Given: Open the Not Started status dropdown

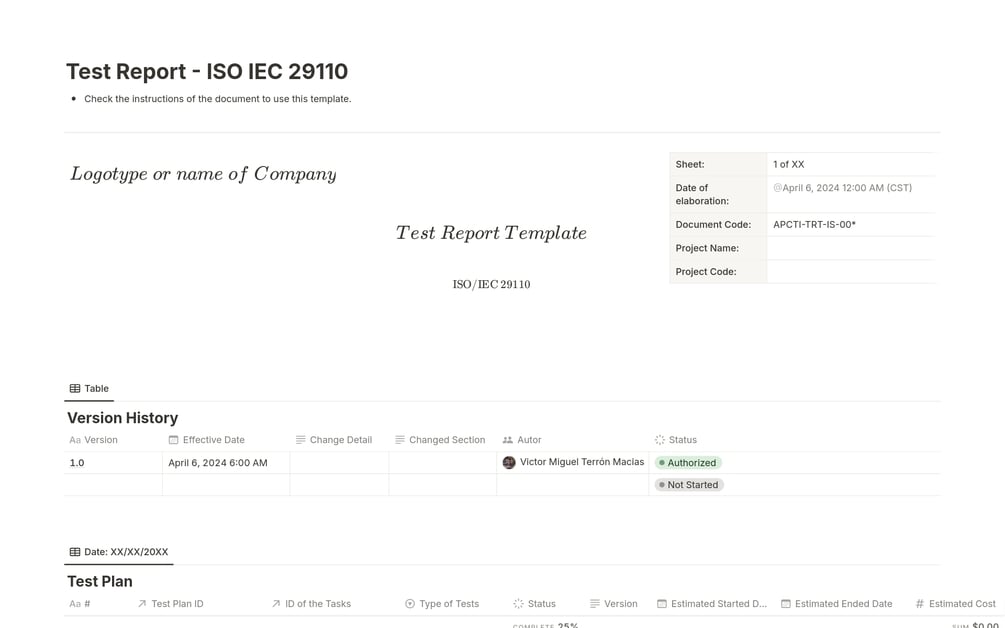Looking at the screenshot, I should click(x=688, y=485).
